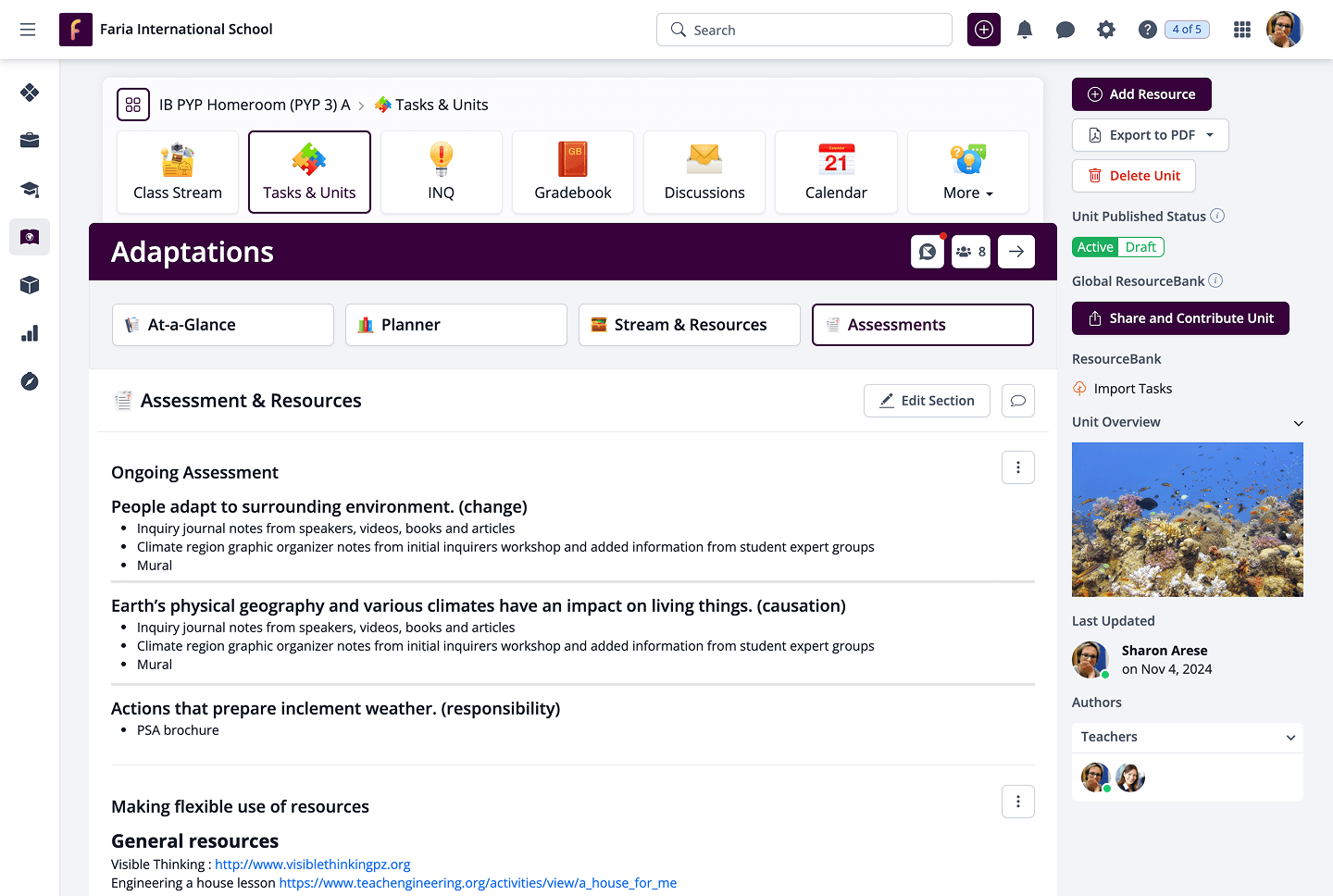The height and width of the screenshot is (896, 1333).
Task: Open messages chat bubble icon
Action: coord(1065,30)
